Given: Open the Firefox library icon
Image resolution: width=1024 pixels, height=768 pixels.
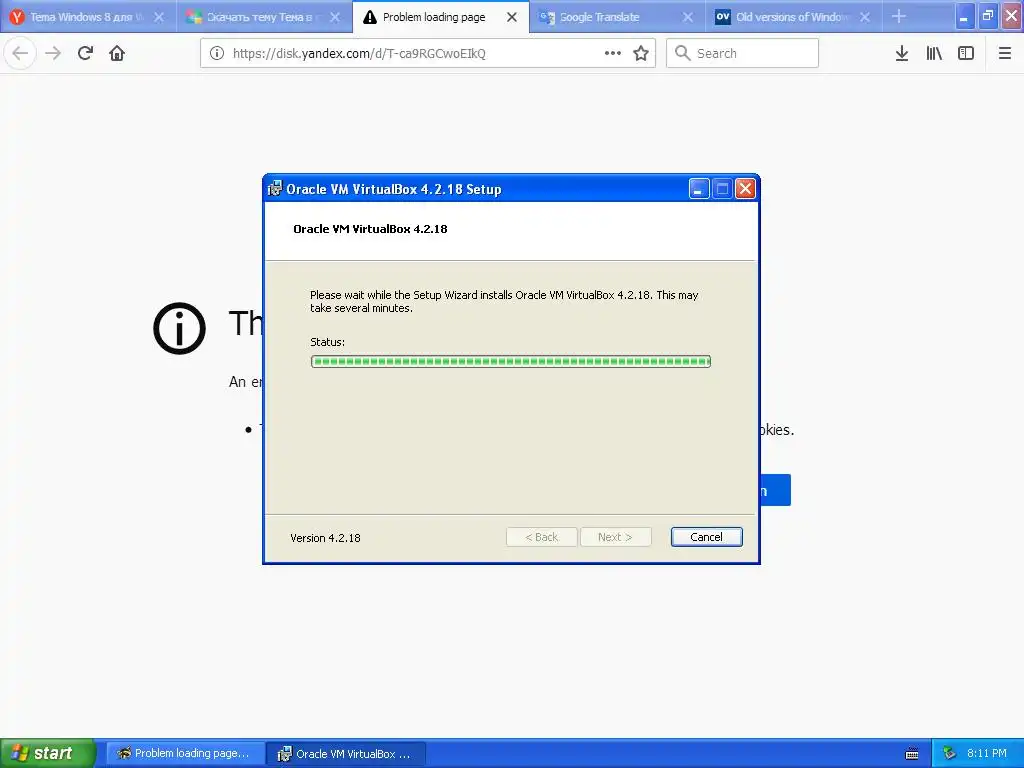Looking at the screenshot, I should pos(934,54).
